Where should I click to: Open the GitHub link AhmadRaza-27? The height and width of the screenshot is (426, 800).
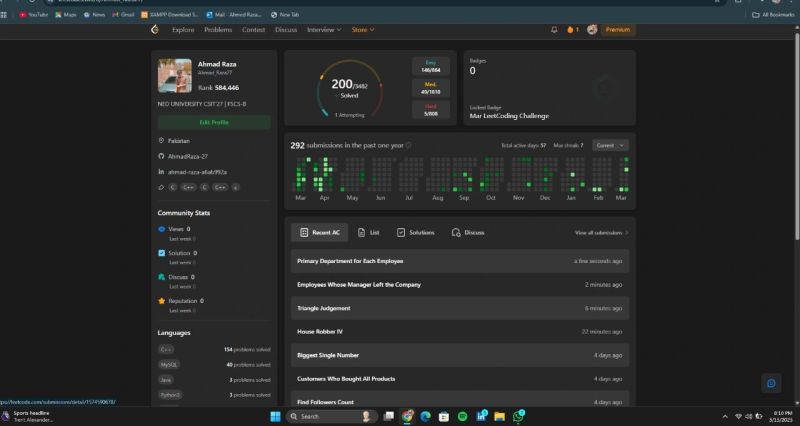187,156
